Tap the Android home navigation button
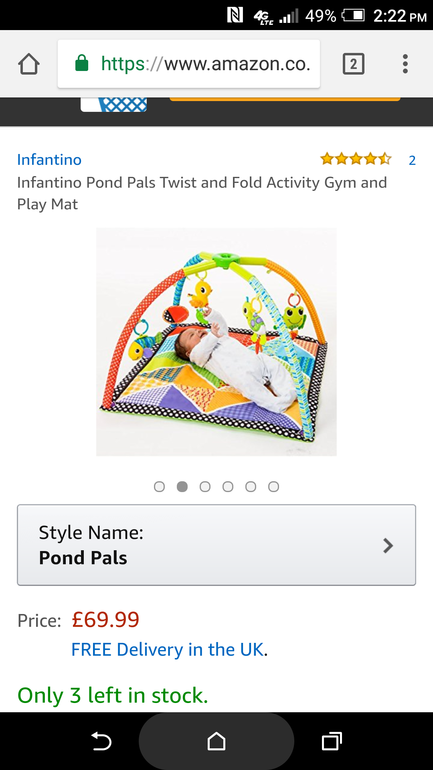 (x=216, y=741)
